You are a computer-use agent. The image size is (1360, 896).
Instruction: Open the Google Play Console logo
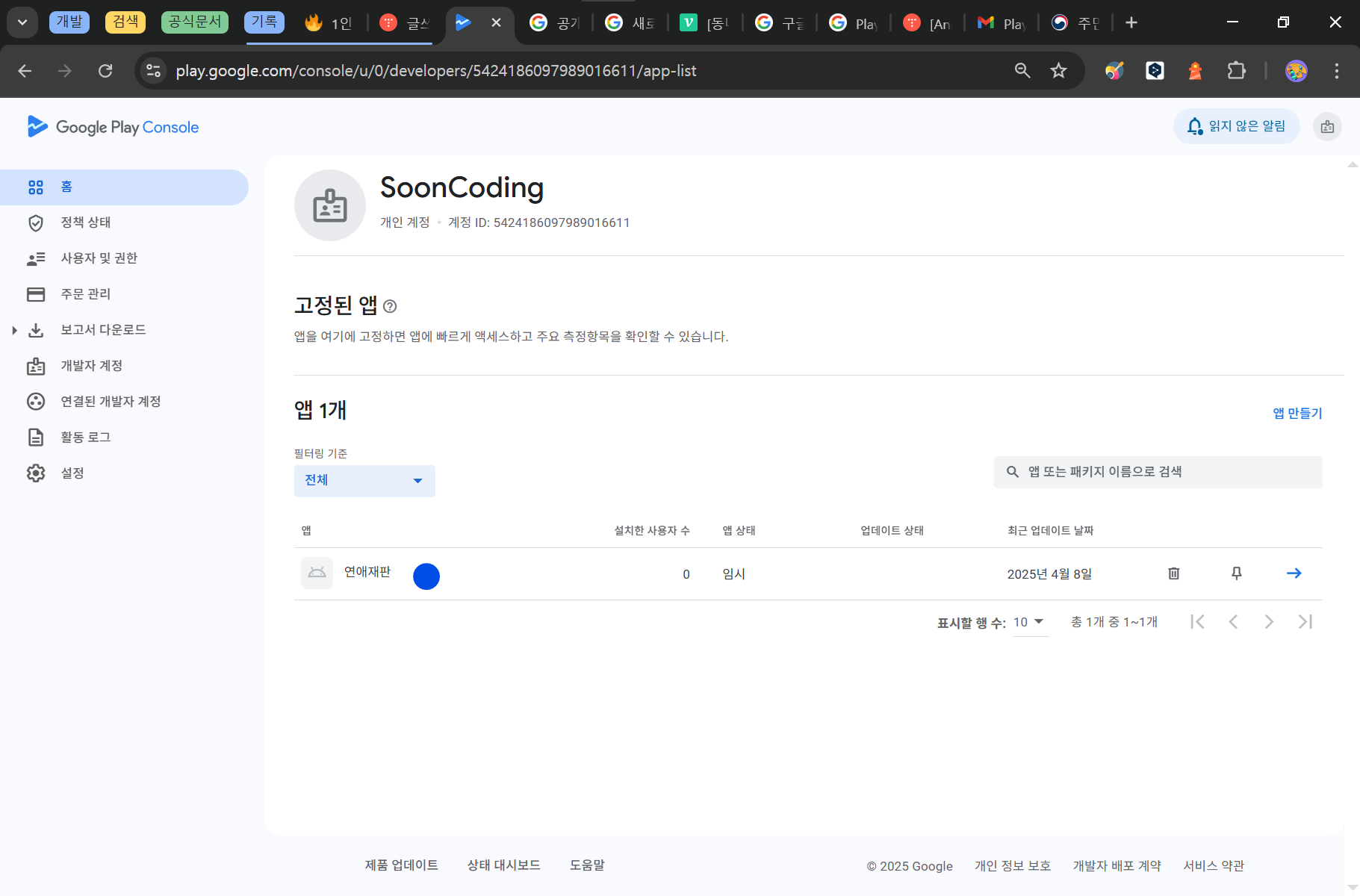click(x=113, y=127)
